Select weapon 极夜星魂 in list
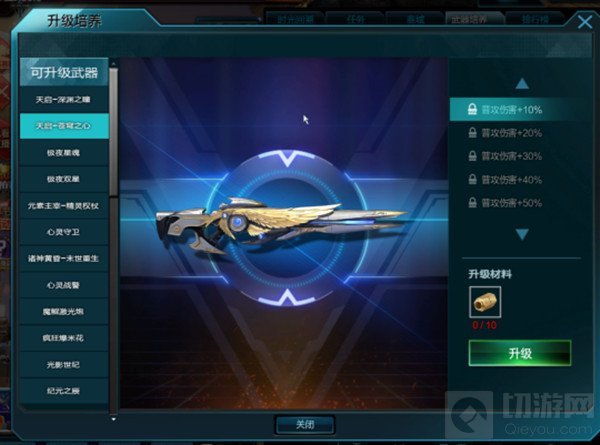This screenshot has width=600, height=445. click(x=64, y=153)
